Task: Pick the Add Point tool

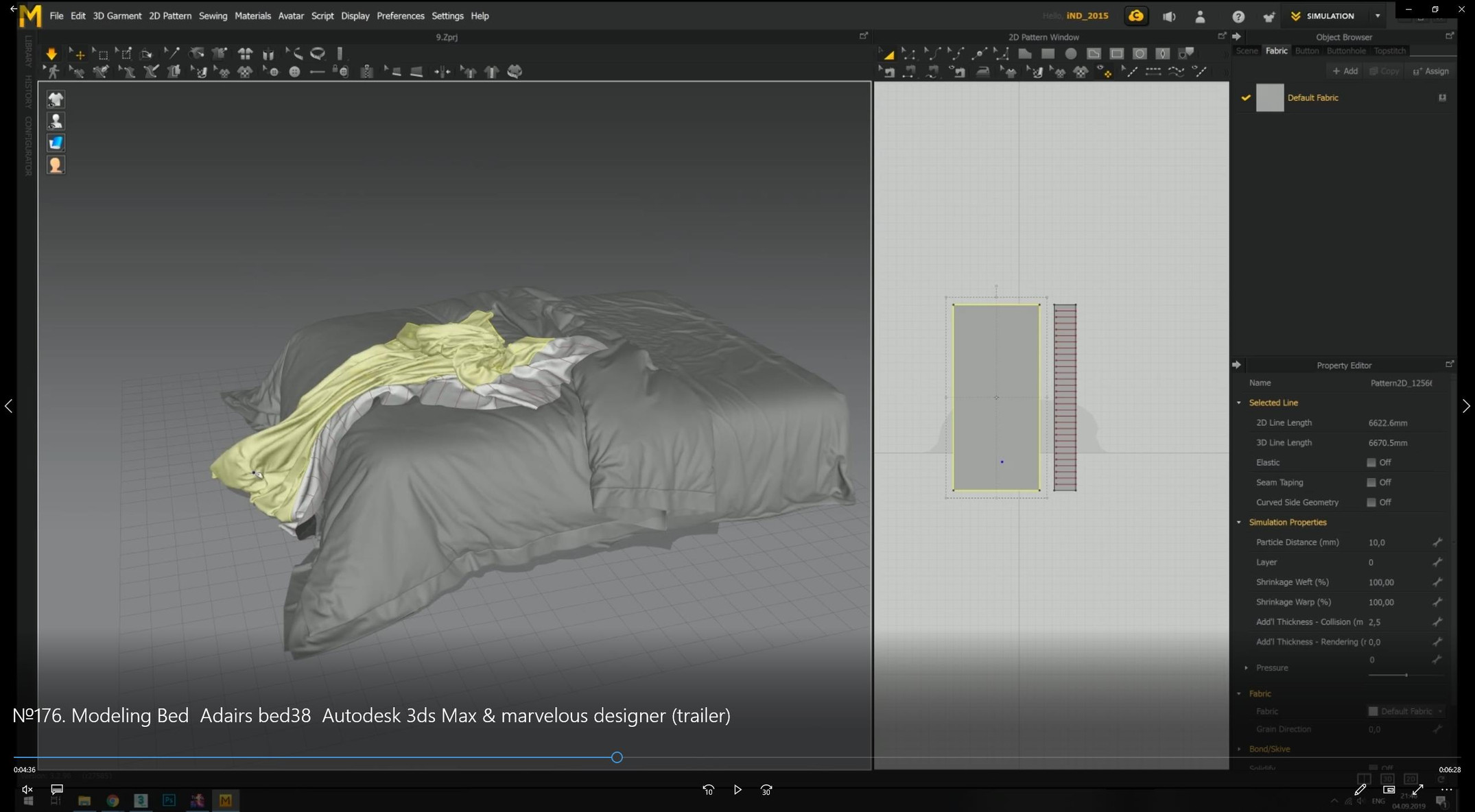Action: pos(978,53)
